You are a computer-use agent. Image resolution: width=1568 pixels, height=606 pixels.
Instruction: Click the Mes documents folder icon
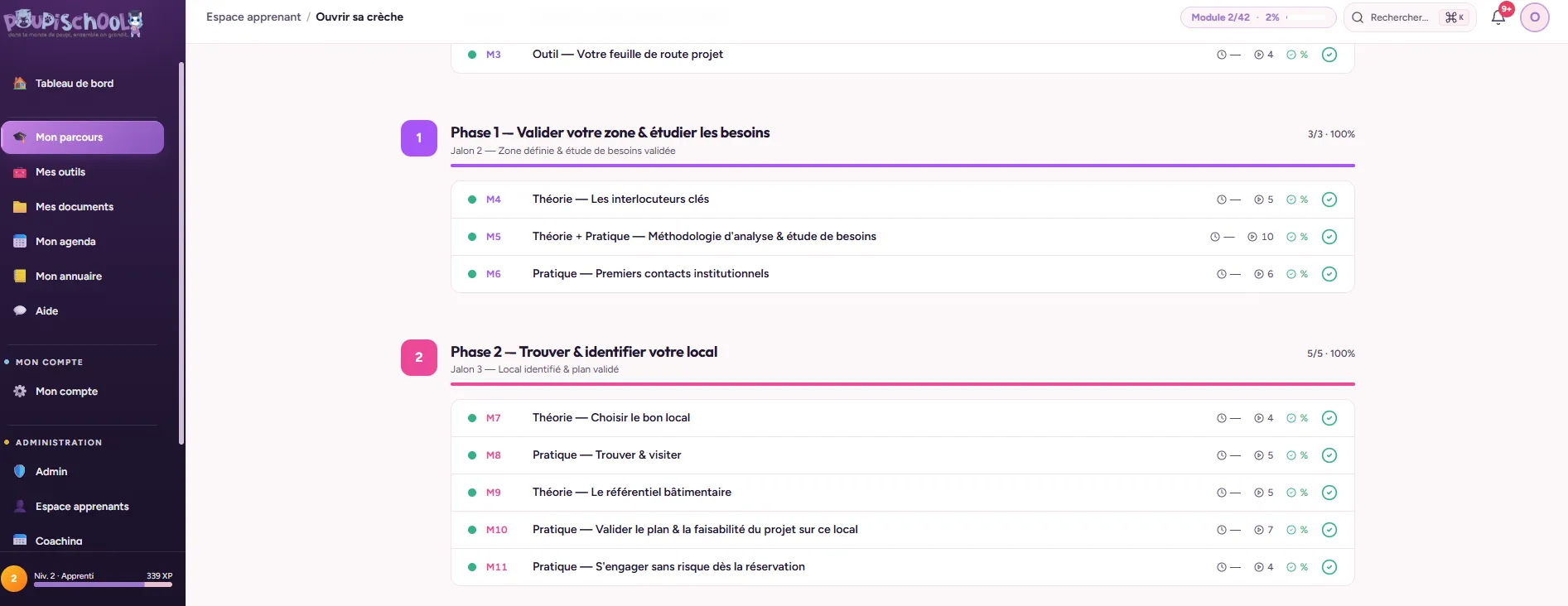point(20,207)
